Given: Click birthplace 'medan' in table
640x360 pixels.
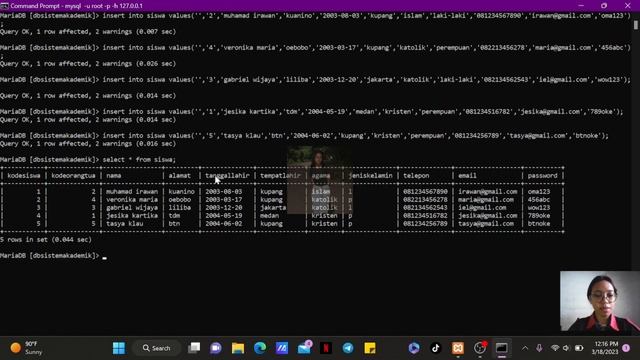Looking at the screenshot, I should tap(269, 216).
